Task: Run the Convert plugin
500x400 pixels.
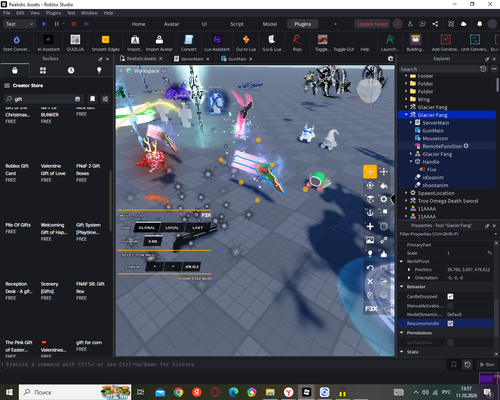Action: 189,40
